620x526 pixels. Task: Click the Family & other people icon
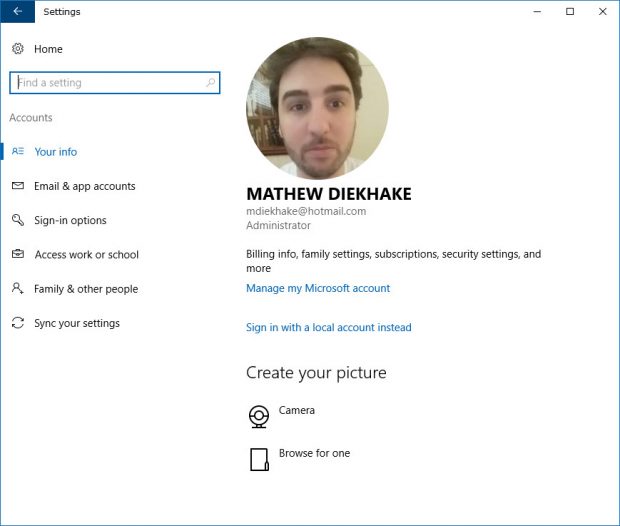[18, 288]
